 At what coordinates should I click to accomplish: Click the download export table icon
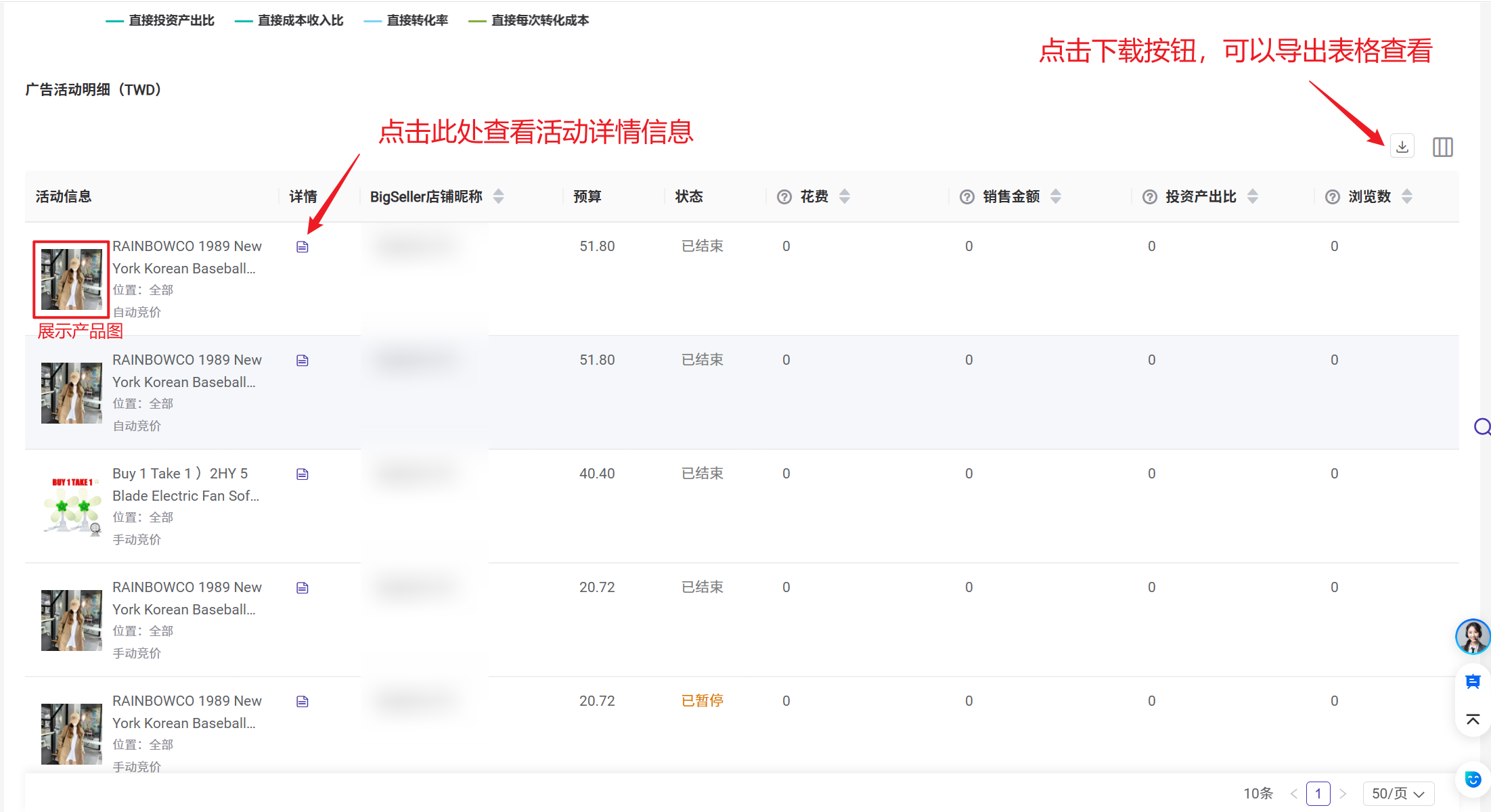pyautogui.click(x=1402, y=146)
